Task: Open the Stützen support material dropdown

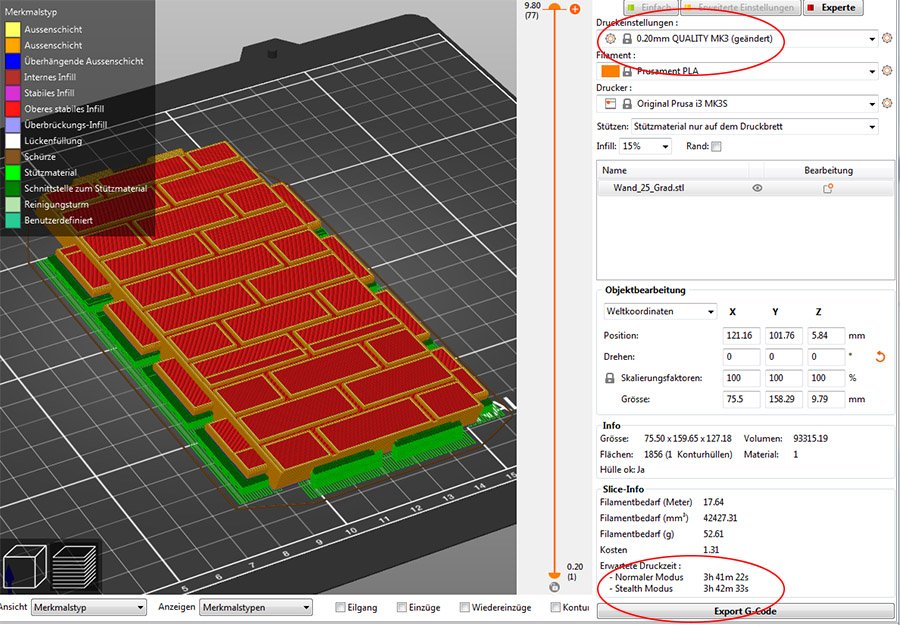Action: click(x=754, y=127)
